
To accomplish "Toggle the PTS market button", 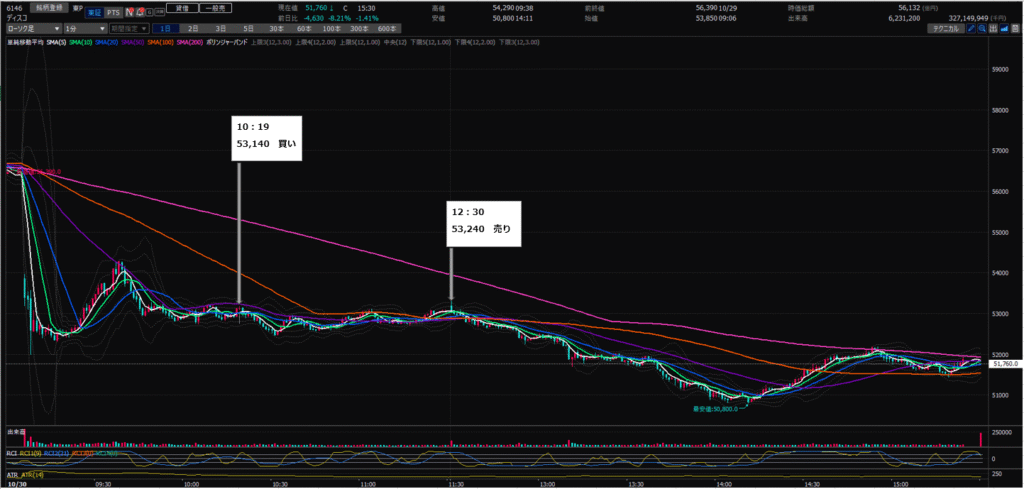I will click(x=114, y=12).
